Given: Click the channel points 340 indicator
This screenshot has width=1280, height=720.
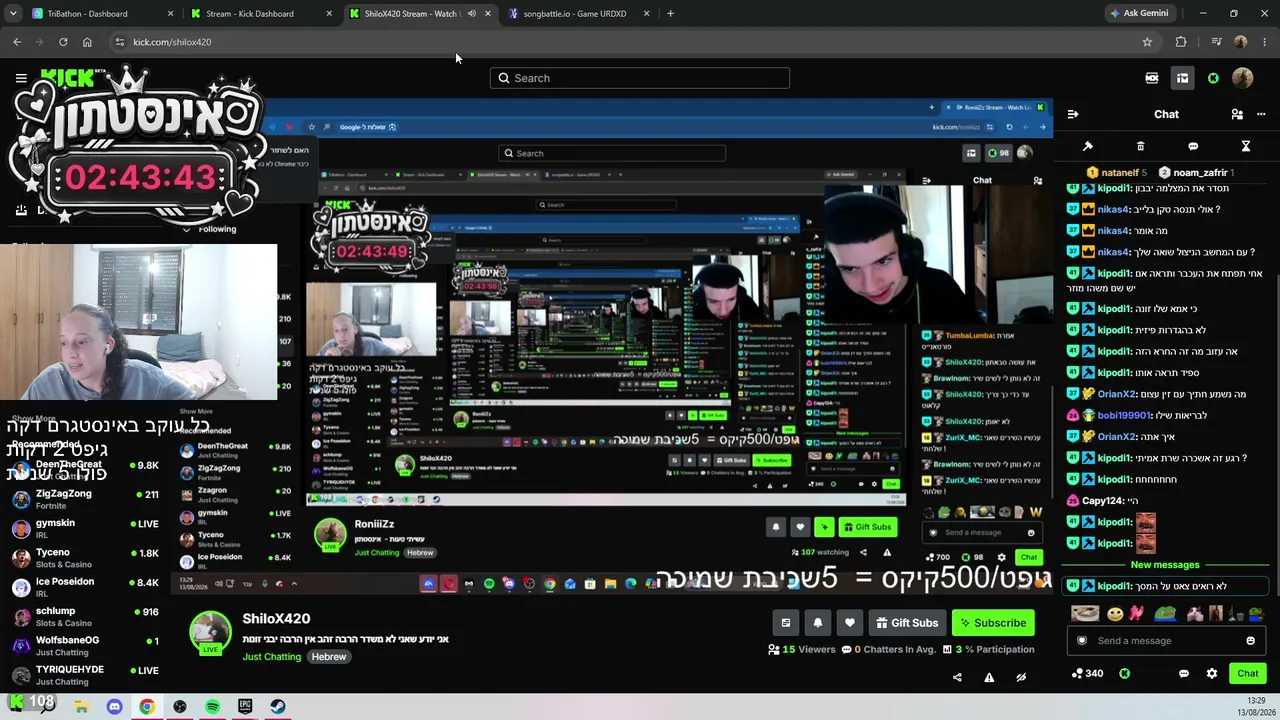Looking at the screenshot, I should 1087,674.
